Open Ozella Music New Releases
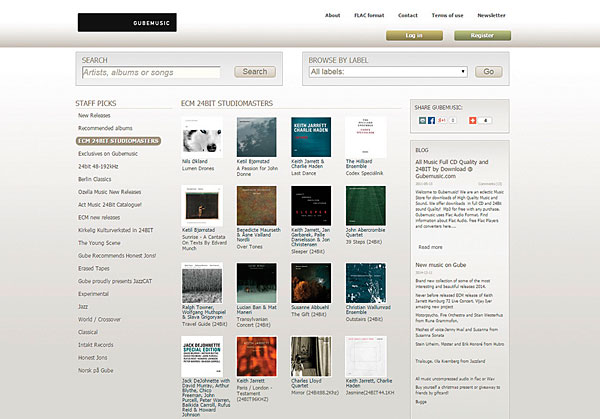 [x=109, y=192]
